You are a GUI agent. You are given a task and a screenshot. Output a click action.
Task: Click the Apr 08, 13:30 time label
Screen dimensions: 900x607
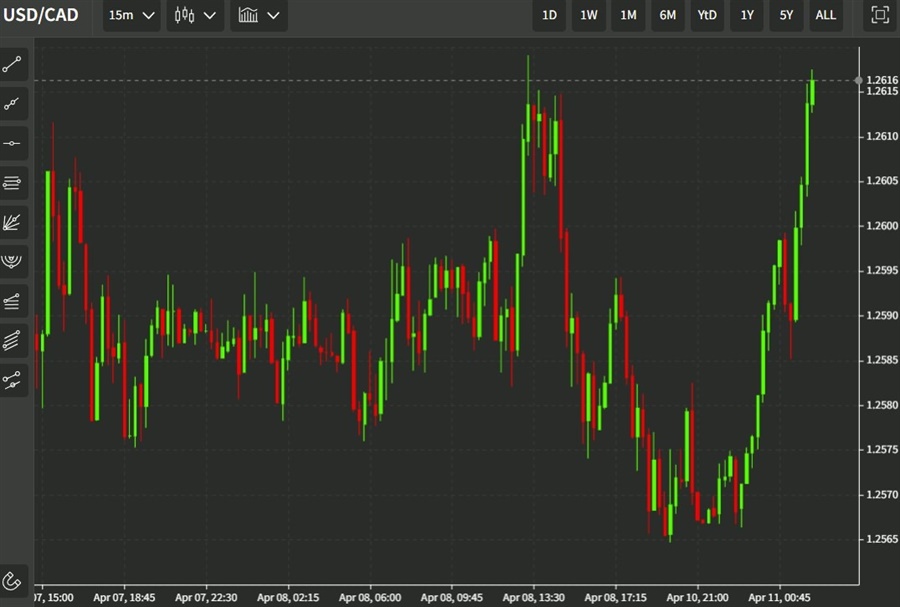[x=534, y=598]
